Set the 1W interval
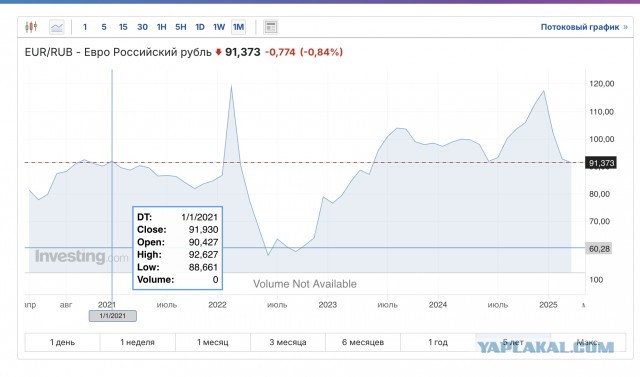Image resolution: width=640 pixels, height=377 pixels. tap(219, 27)
